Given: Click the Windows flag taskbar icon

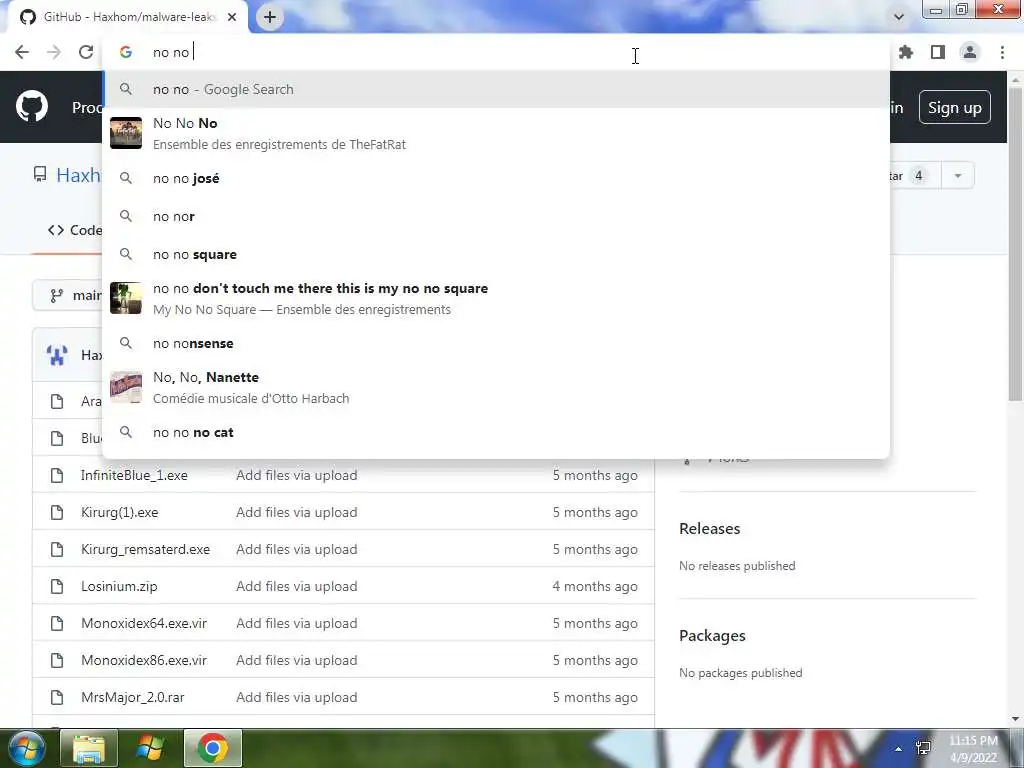Looking at the screenshot, I should pyautogui.click(x=150, y=748).
